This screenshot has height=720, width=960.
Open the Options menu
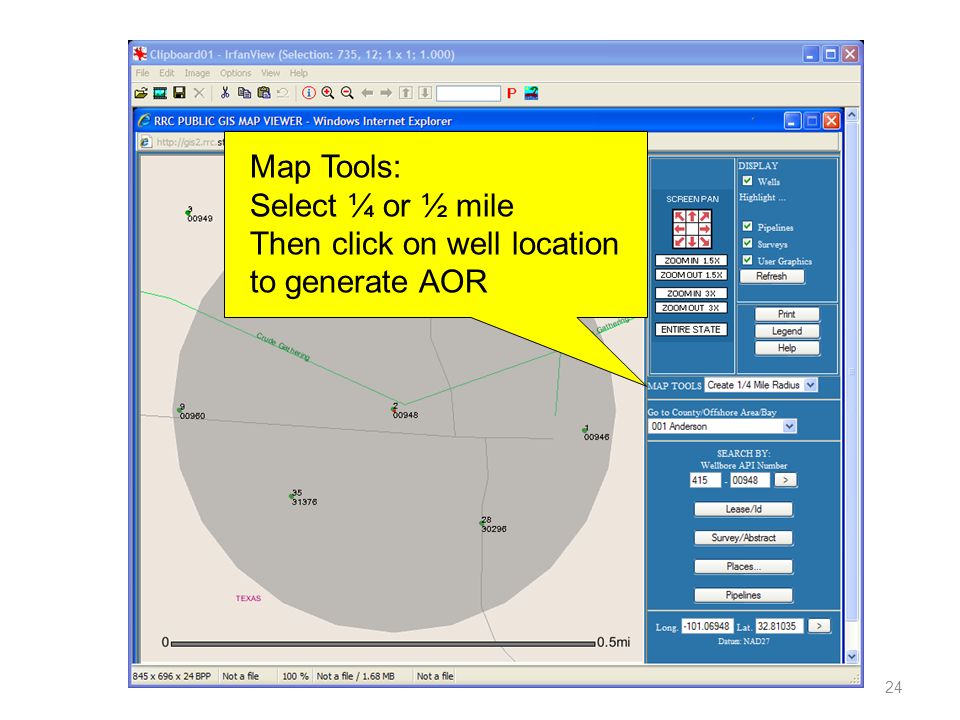[236, 73]
